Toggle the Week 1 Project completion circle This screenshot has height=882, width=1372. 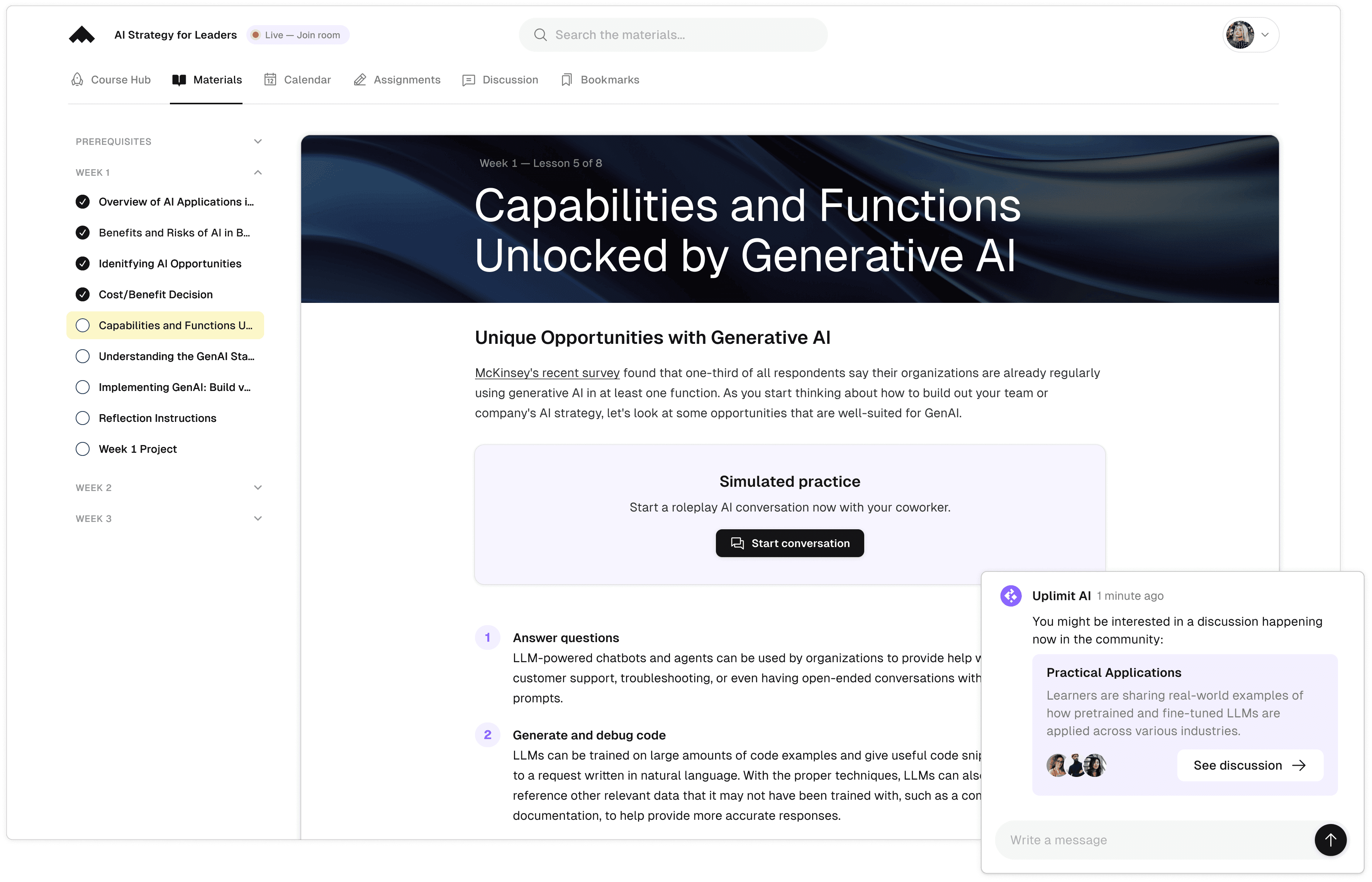(x=82, y=449)
